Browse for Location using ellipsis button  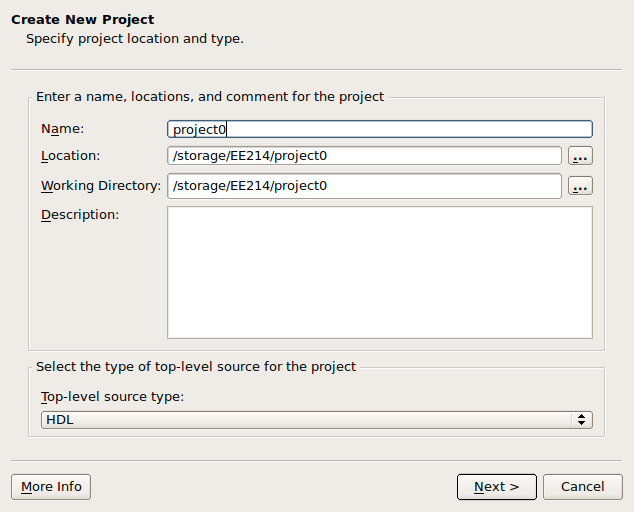point(580,156)
